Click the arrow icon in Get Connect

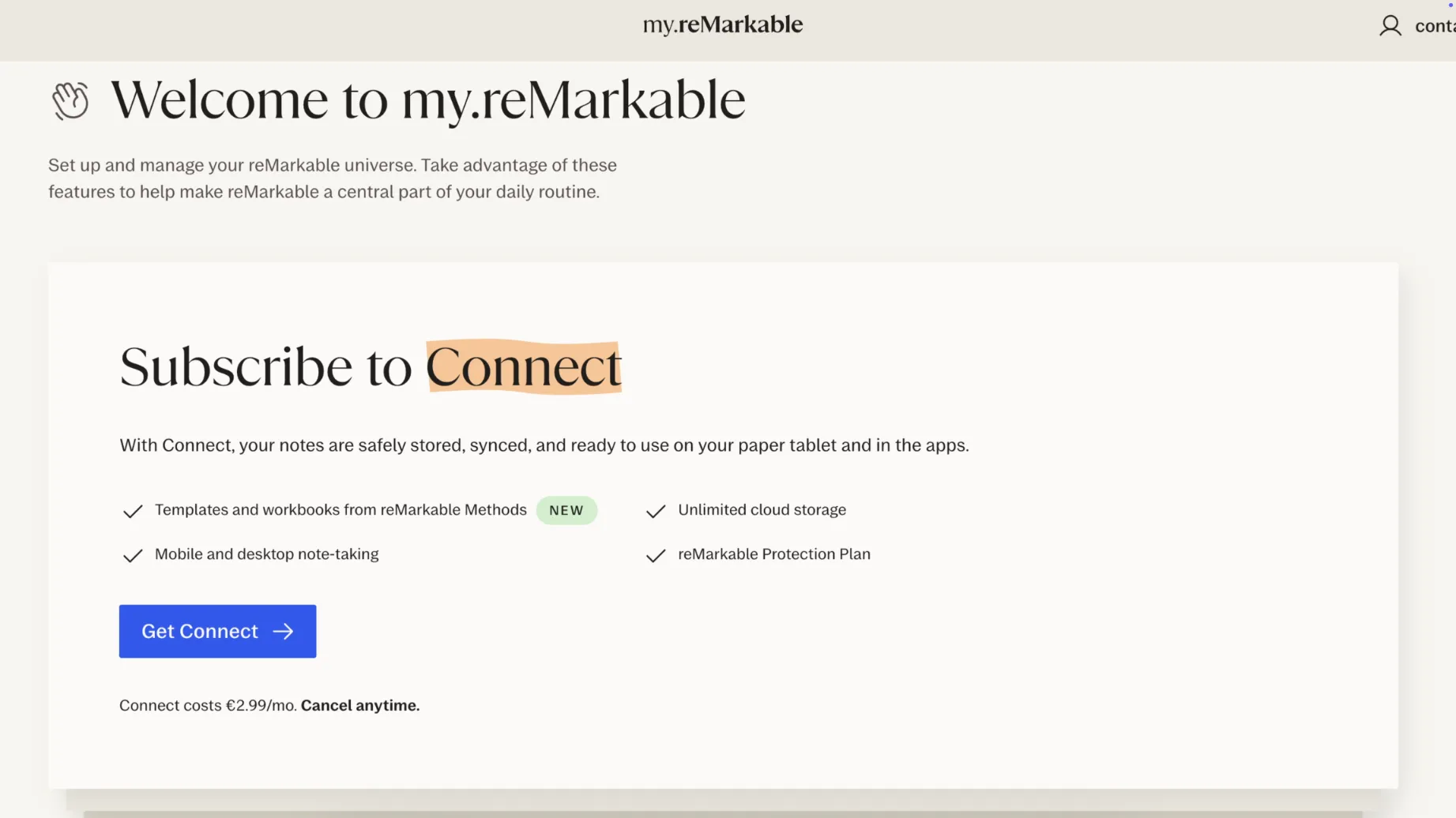[283, 632]
